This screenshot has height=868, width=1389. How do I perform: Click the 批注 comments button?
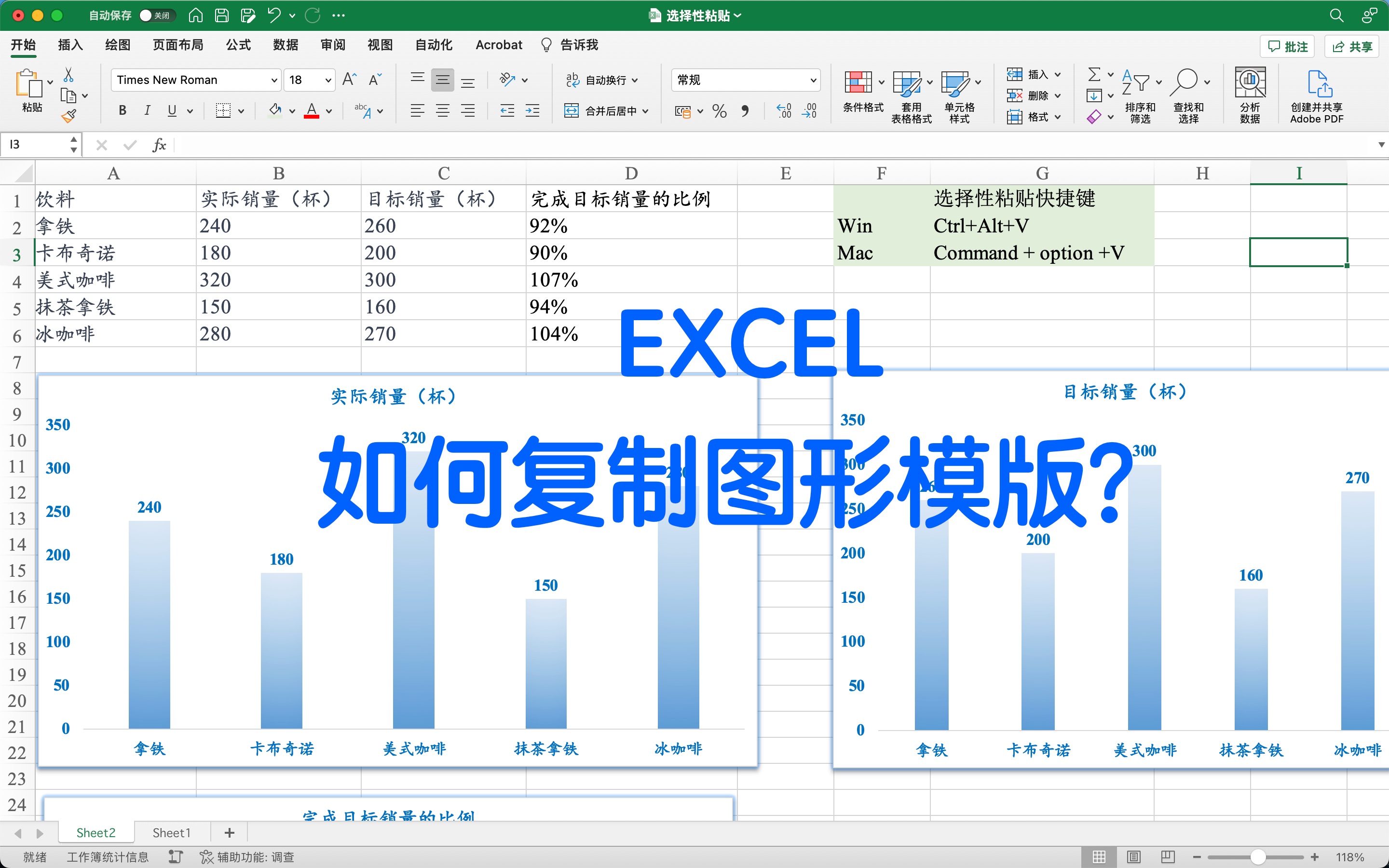[x=1288, y=46]
